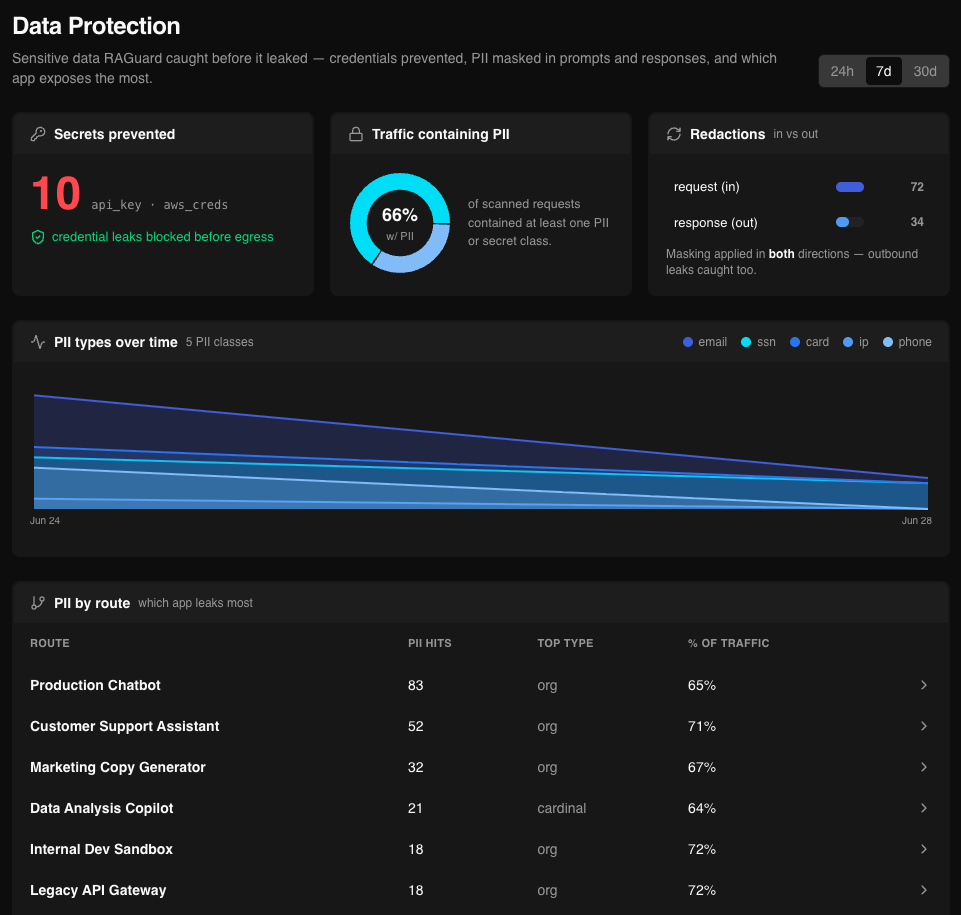Click the key icon beside Secrets prevented
The height and width of the screenshot is (915, 961).
click(38, 134)
